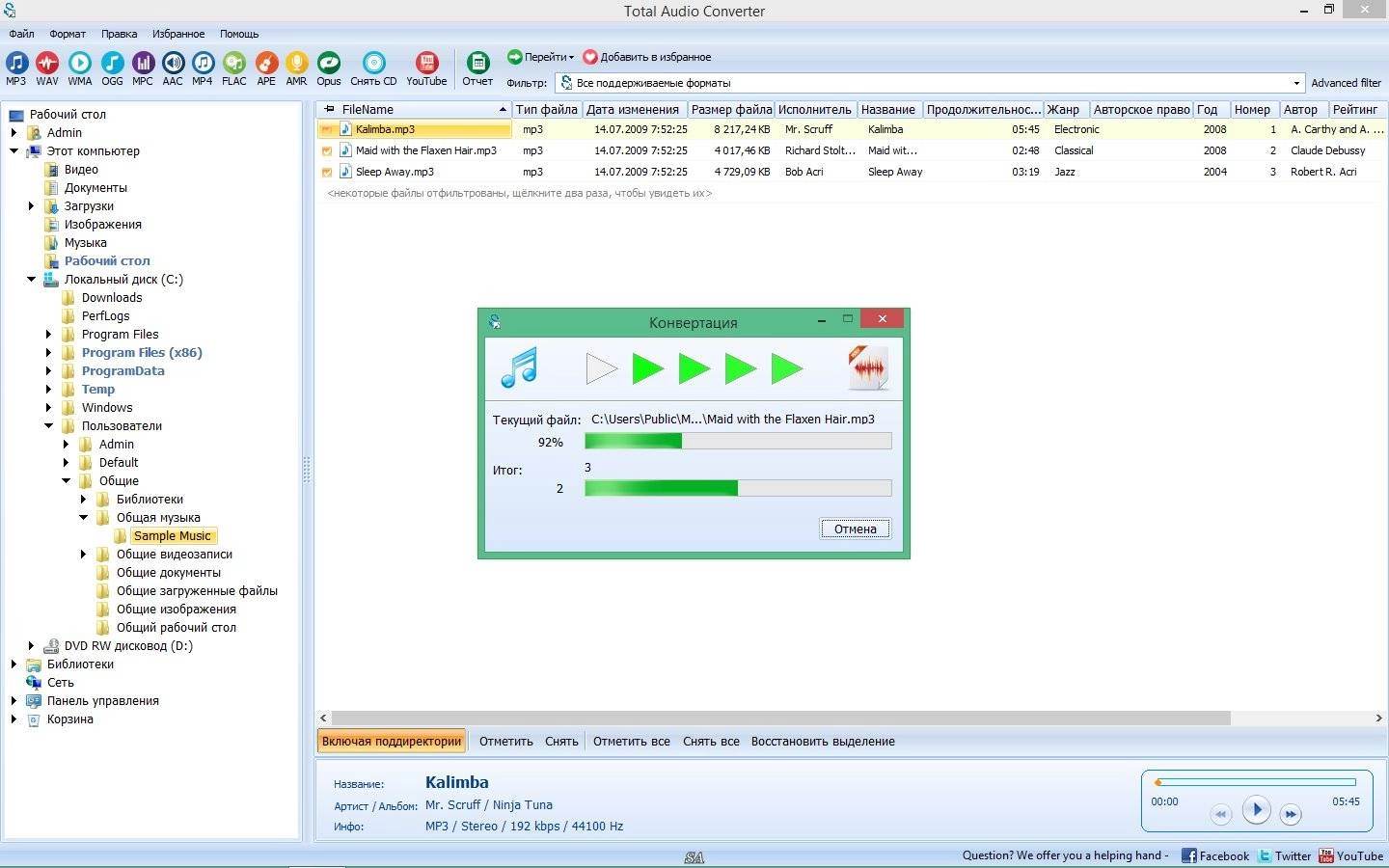The height and width of the screenshot is (868, 1389).
Task: Expand the Program Files folder
Action: click(x=49, y=335)
